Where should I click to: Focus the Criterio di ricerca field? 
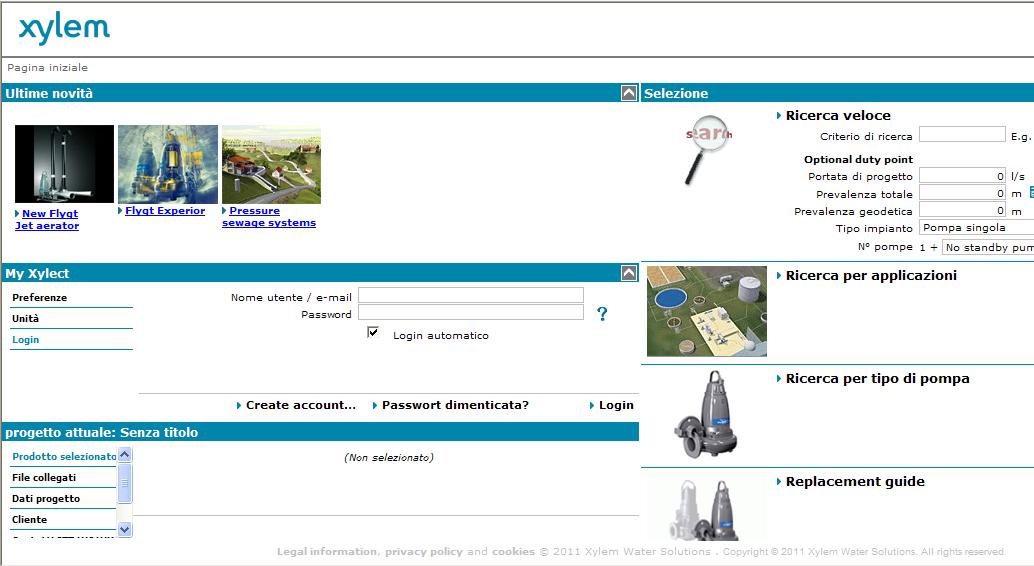[962, 135]
